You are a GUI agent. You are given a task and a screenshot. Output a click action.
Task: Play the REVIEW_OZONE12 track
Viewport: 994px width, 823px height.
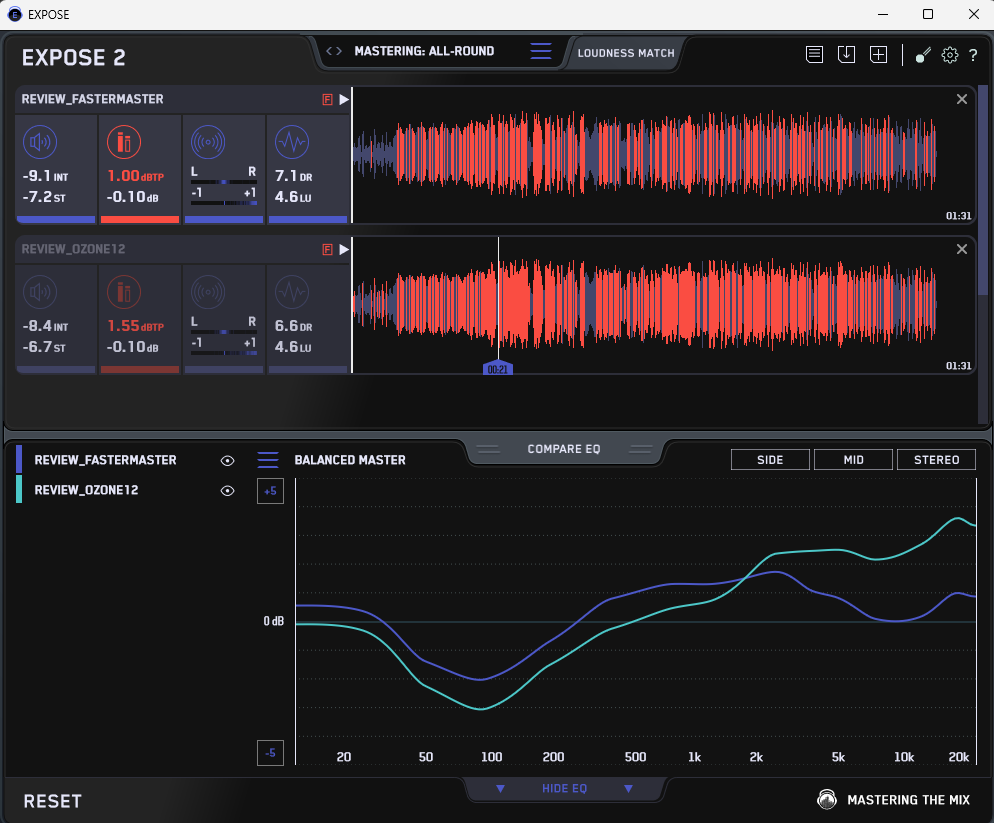point(344,249)
